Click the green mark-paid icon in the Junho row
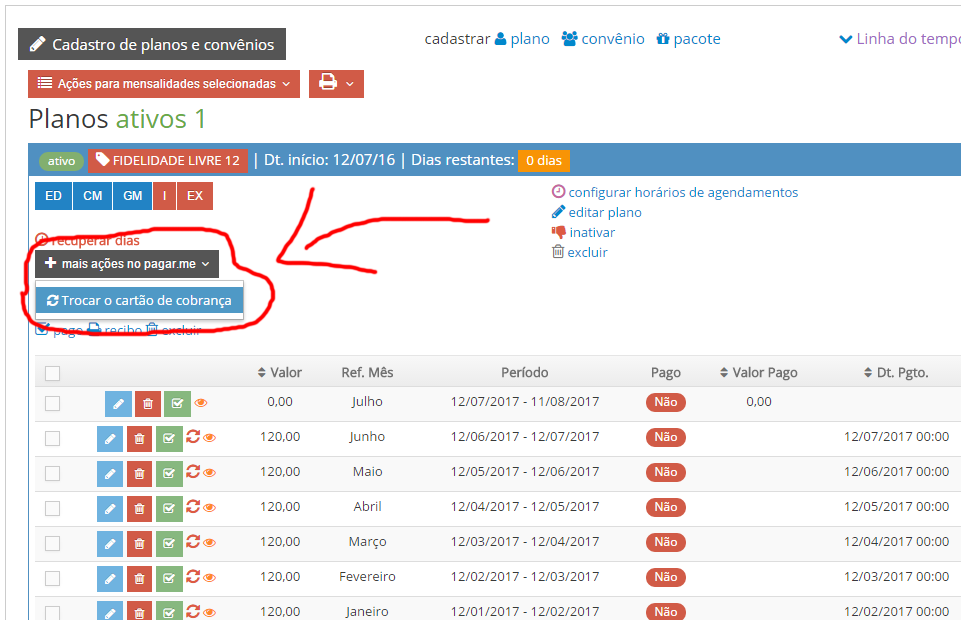The image size is (961, 620). click(169, 438)
